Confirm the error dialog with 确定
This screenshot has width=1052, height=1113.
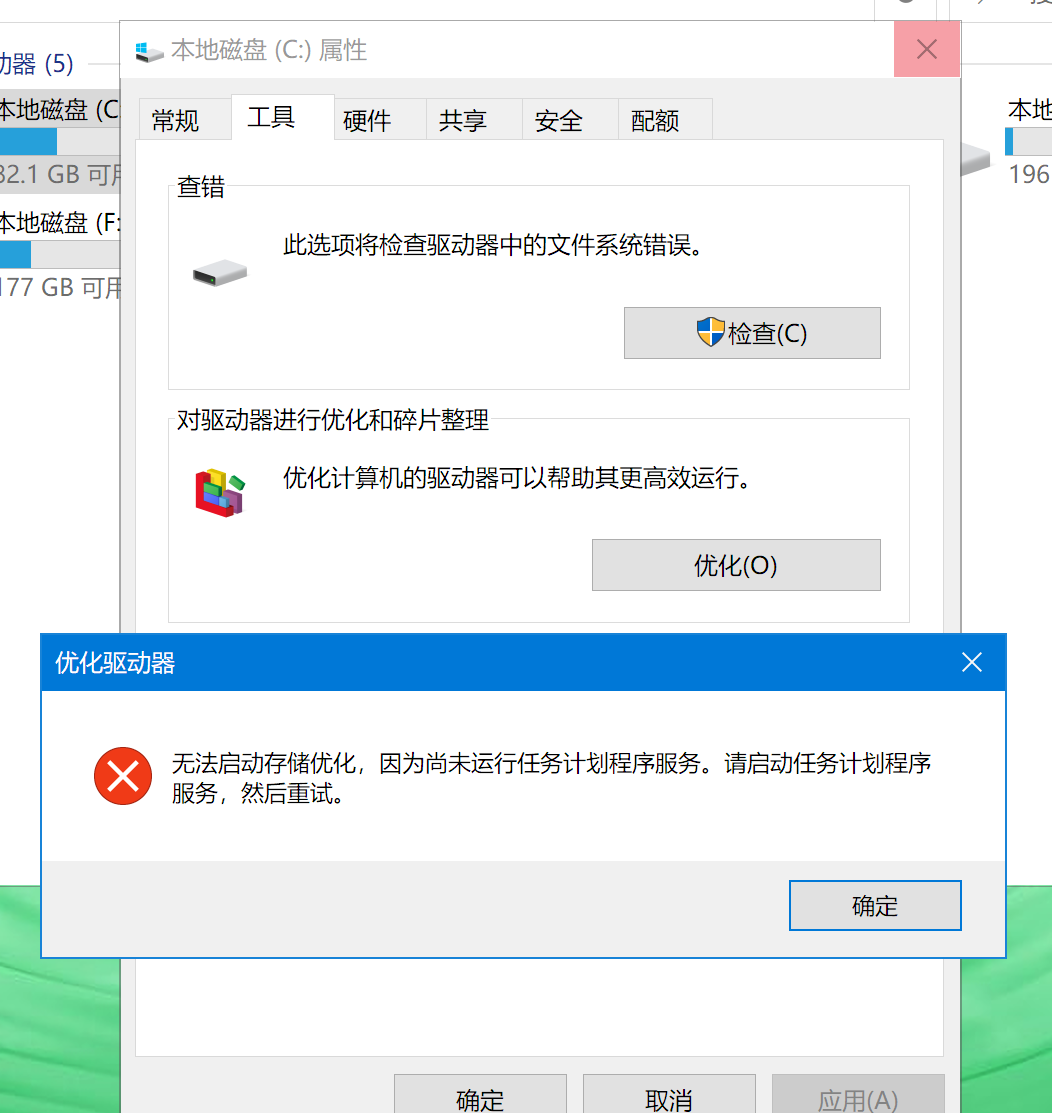(x=875, y=906)
